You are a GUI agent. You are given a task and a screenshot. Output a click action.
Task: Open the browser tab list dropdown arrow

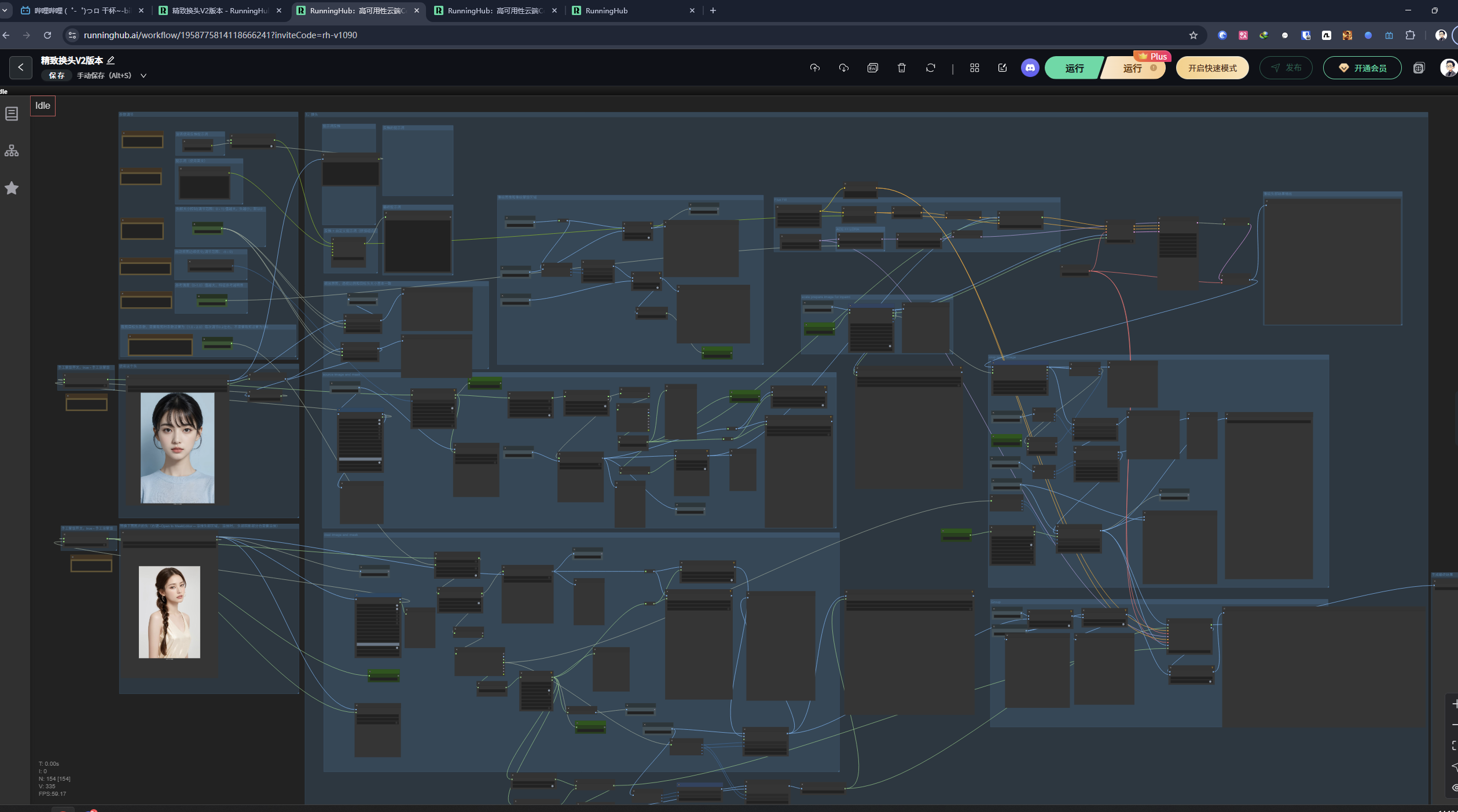click(x=5, y=10)
